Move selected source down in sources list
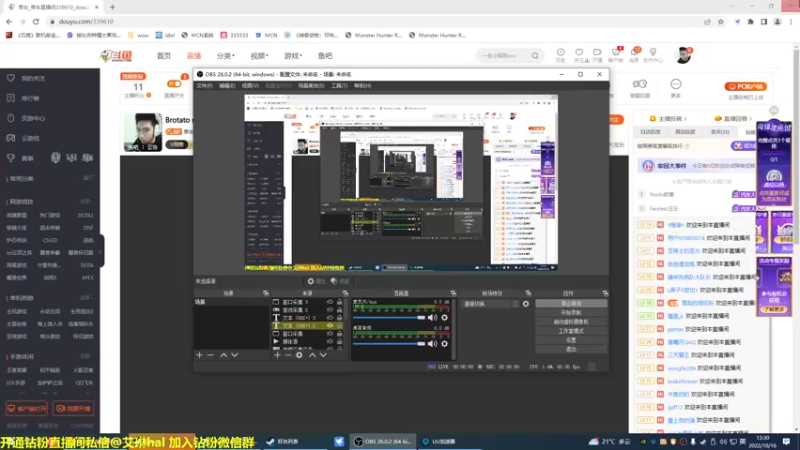Viewport: 800px width, 450px height. [323, 355]
